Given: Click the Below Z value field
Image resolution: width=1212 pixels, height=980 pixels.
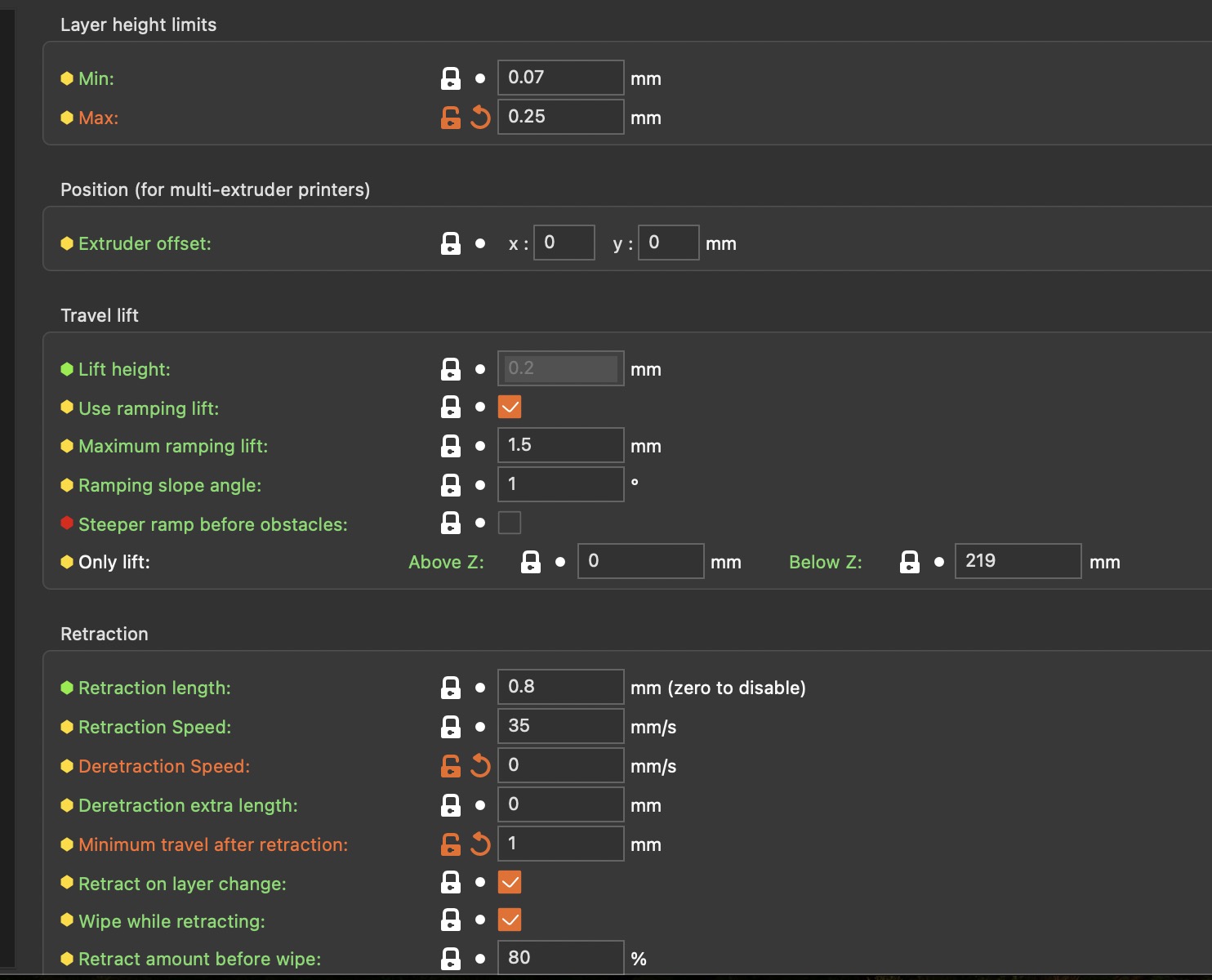Looking at the screenshot, I should coord(1018,561).
